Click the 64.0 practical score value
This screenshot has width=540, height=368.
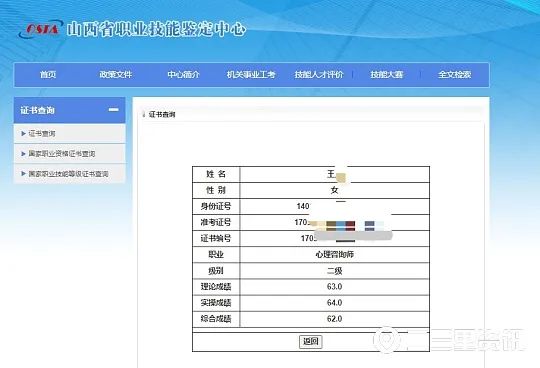coord(334,303)
